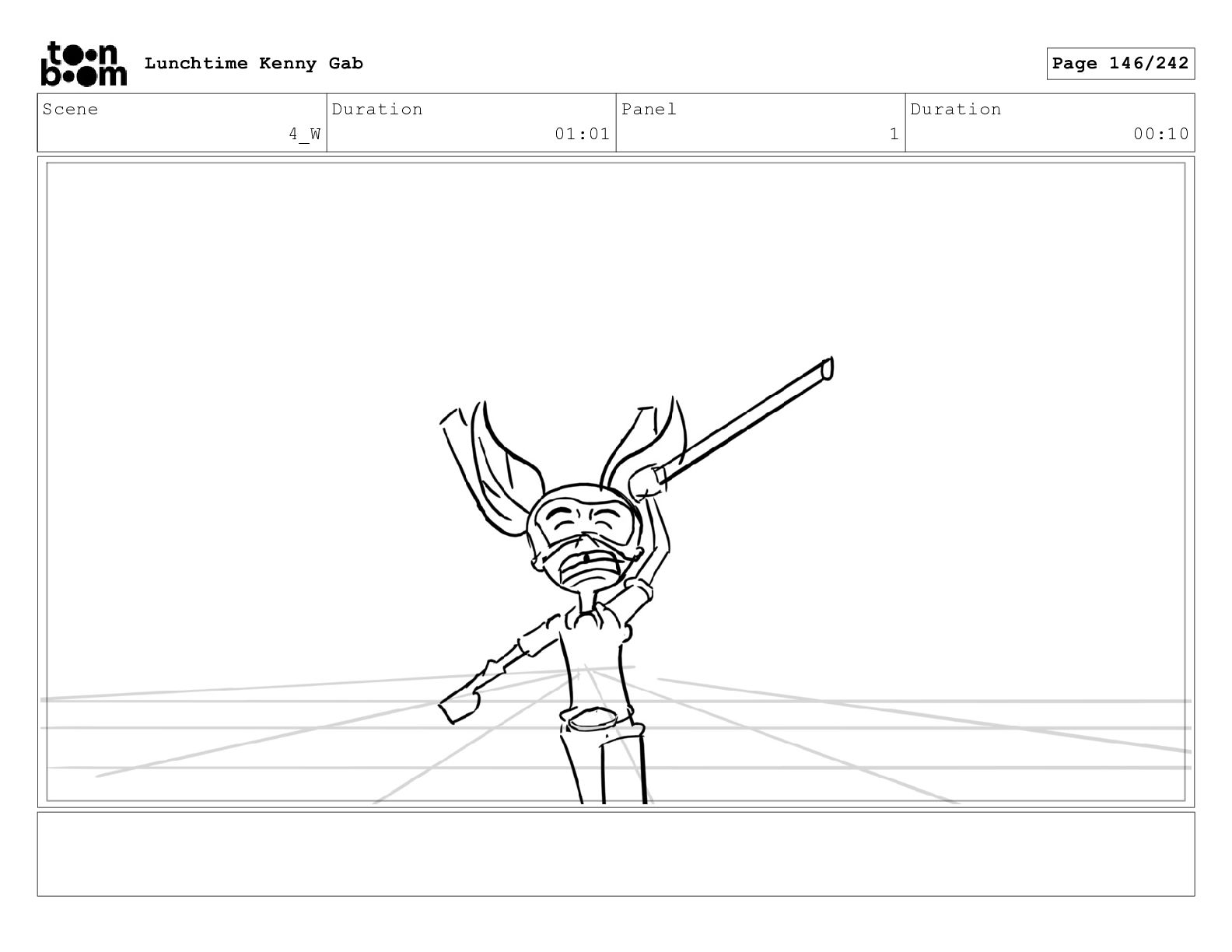Select the 'Lunchtime Kenny Gab' title text
1232x952 pixels.
[x=254, y=64]
